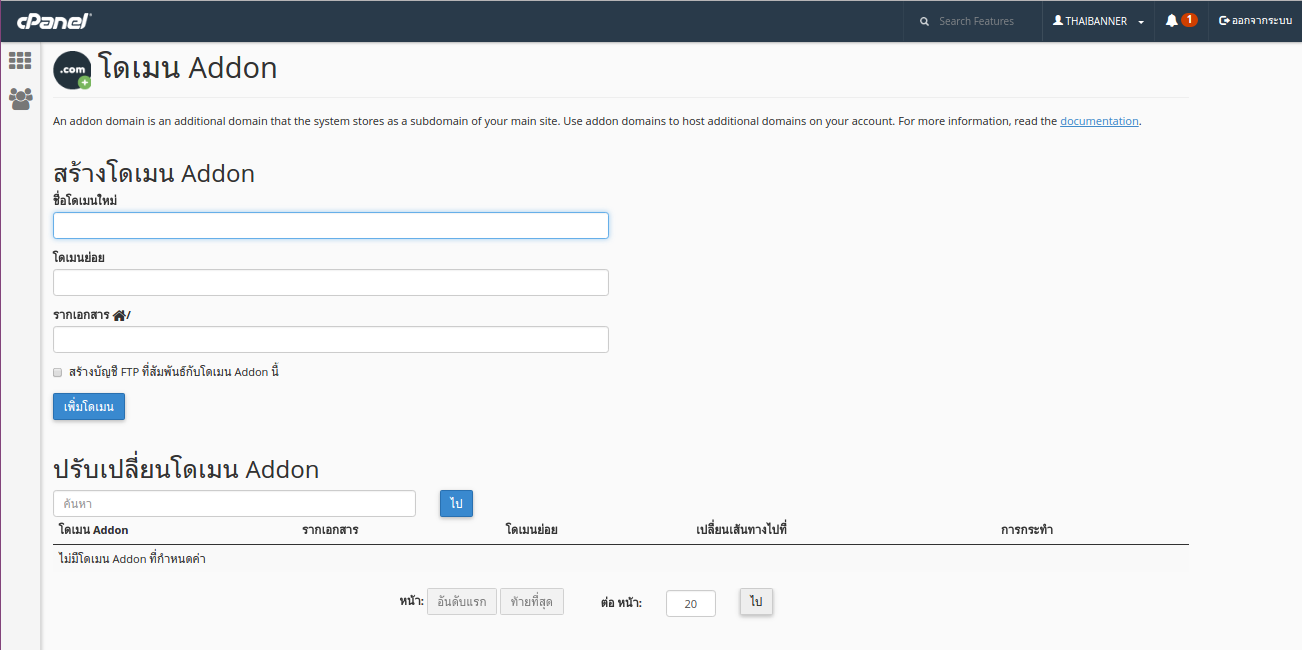Screen dimensions: 1302x650
Task: Click the search magnifier icon
Action: (924, 21)
